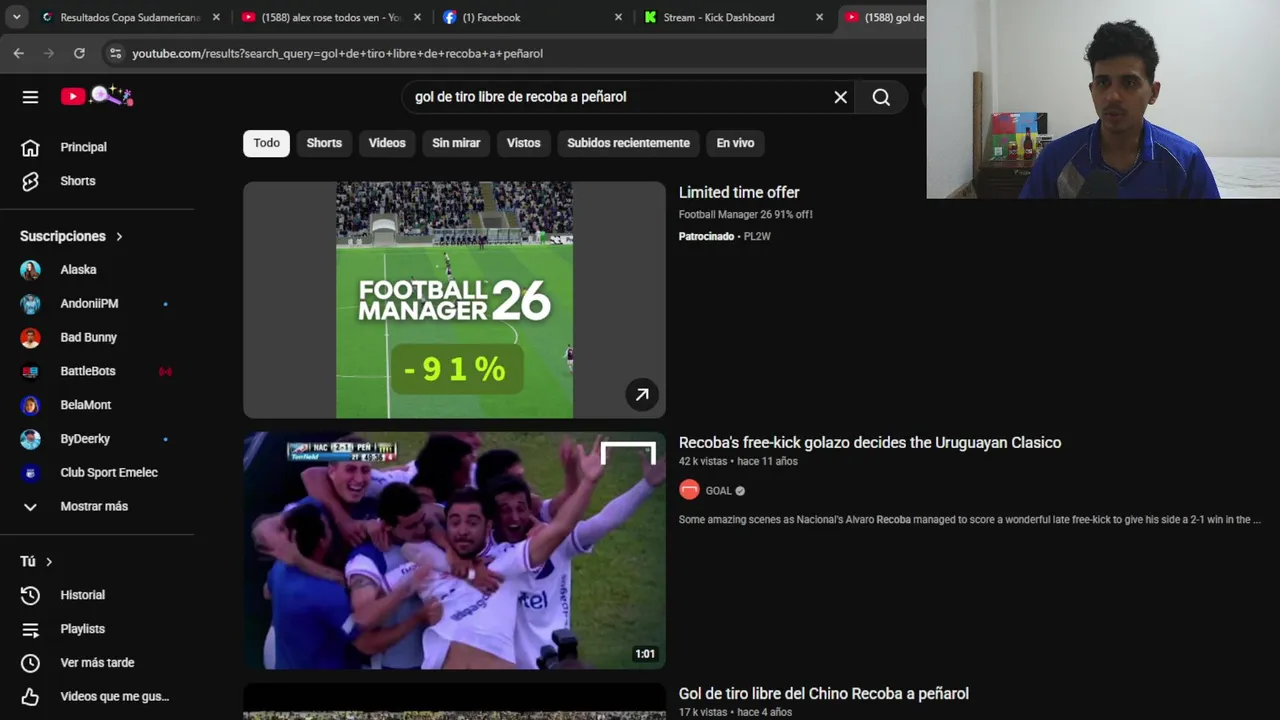Go back in browser history
The width and height of the screenshot is (1280, 720).
point(19,53)
